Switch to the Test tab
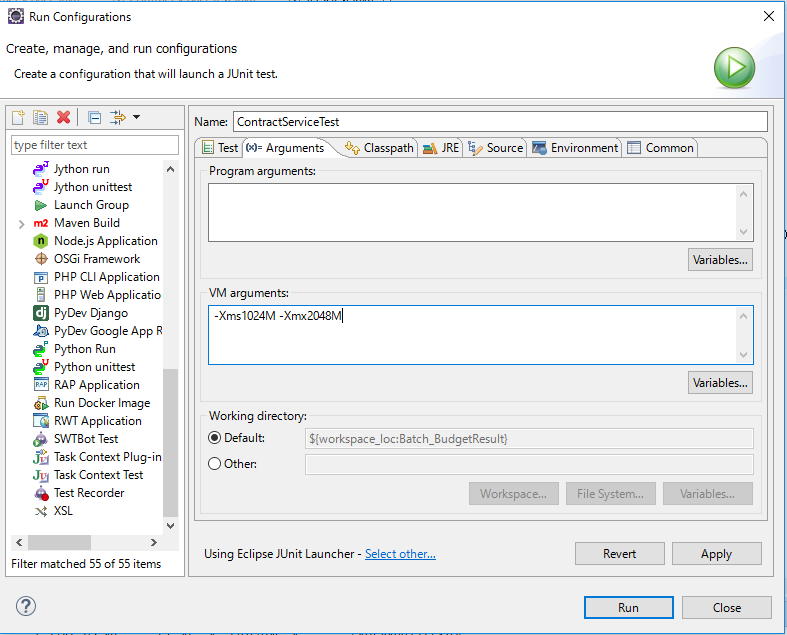 [x=220, y=148]
